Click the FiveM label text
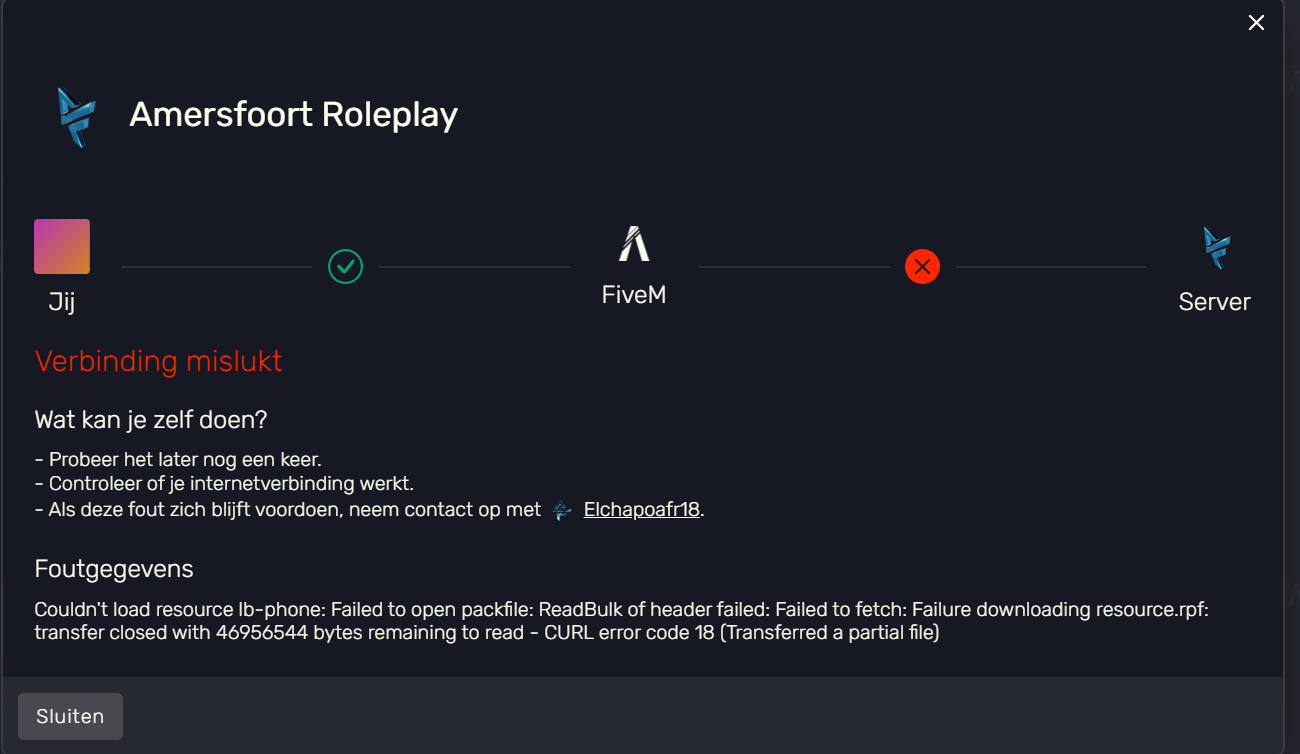1300x754 pixels. click(x=634, y=295)
